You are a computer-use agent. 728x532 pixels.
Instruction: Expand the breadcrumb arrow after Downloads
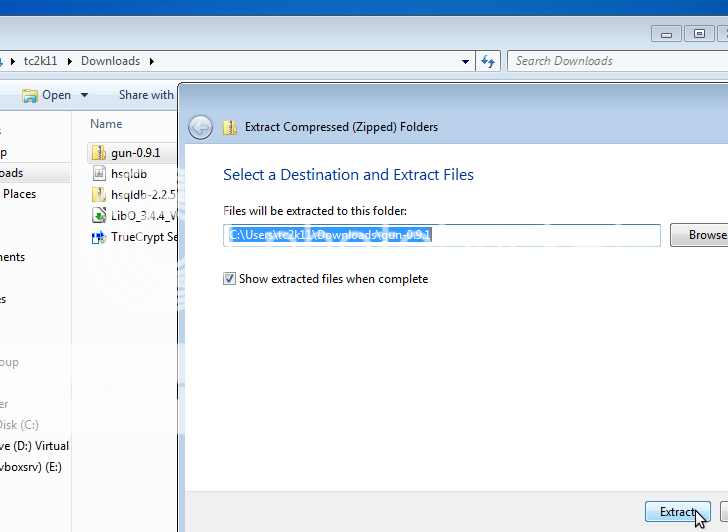[152, 61]
